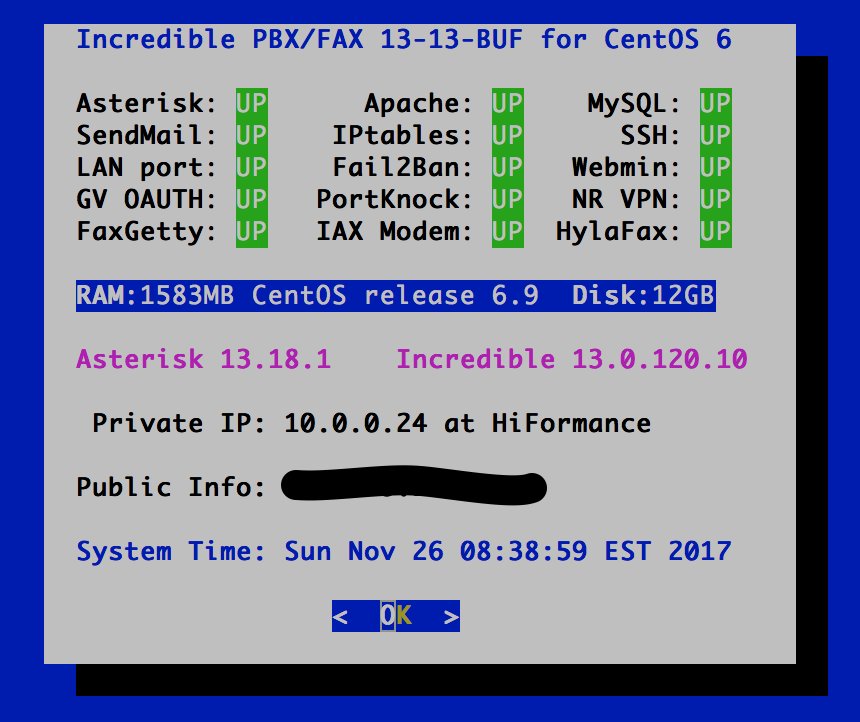860x722 pixels.
Task: Click the 'Webmin:' label
Action: [626, 167]
